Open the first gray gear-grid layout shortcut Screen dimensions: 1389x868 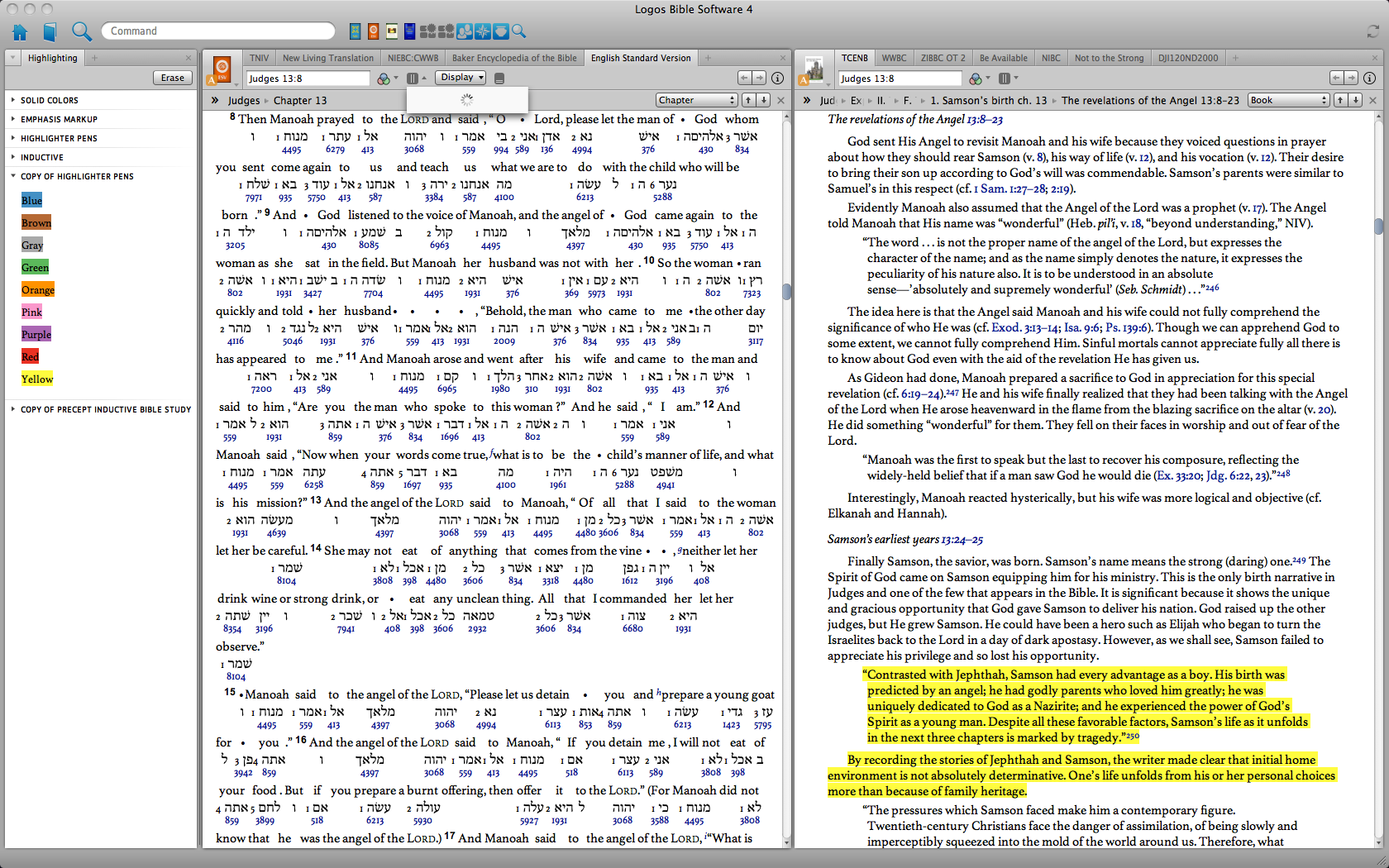click(427, 31)
